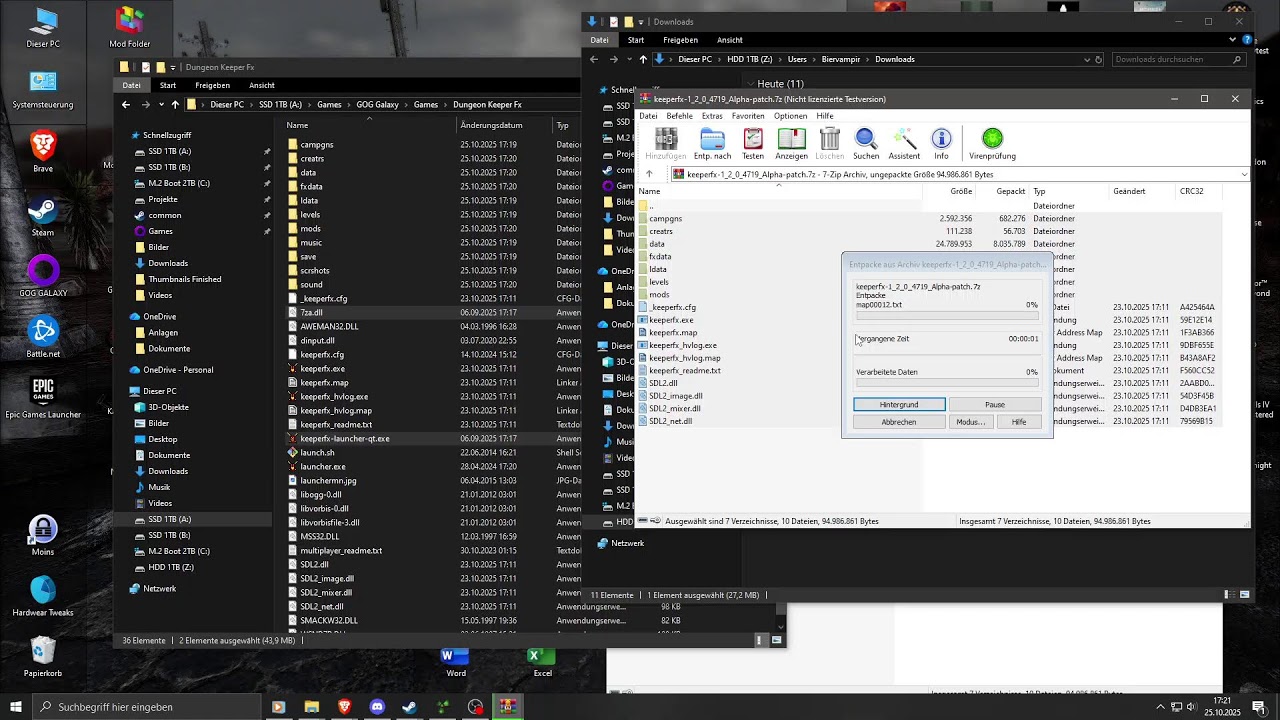
Task: Click the taskbar search box
Action: (x=148, y=707)
